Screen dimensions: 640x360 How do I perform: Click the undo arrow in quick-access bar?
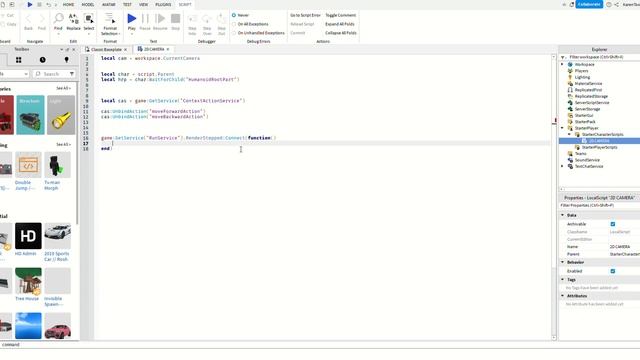click(x=49, y=4)
